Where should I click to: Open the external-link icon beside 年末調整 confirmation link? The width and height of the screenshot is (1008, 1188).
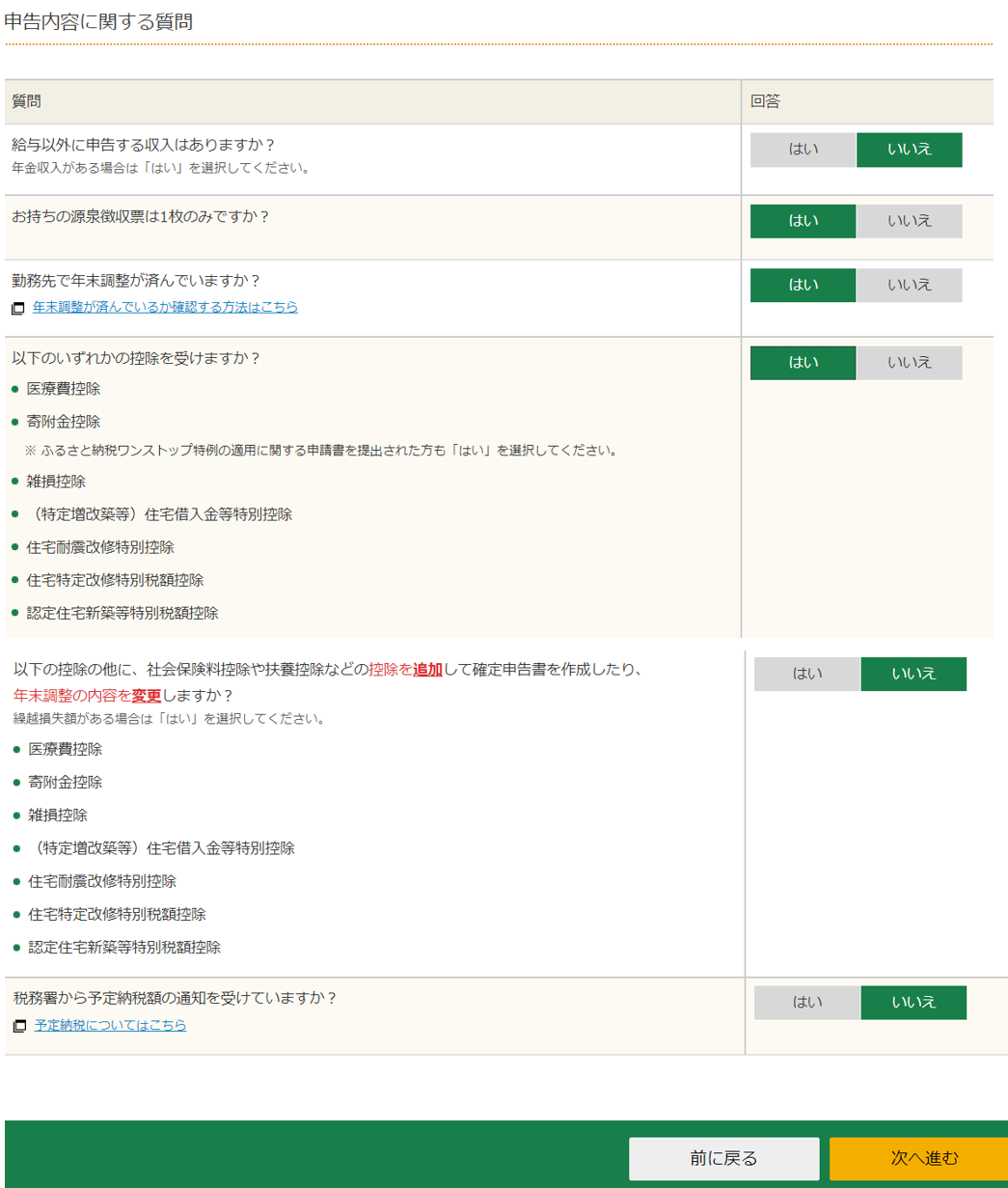pyautogui.click(x=18, y=309)
